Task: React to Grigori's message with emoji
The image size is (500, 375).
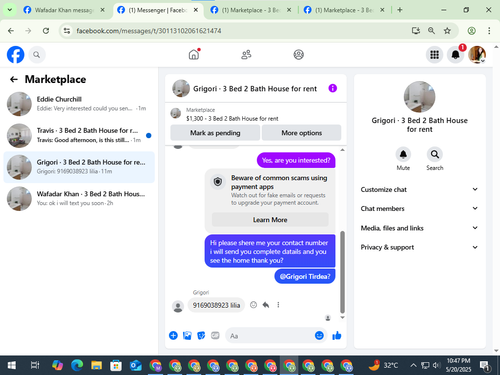Action: [253, 305]
